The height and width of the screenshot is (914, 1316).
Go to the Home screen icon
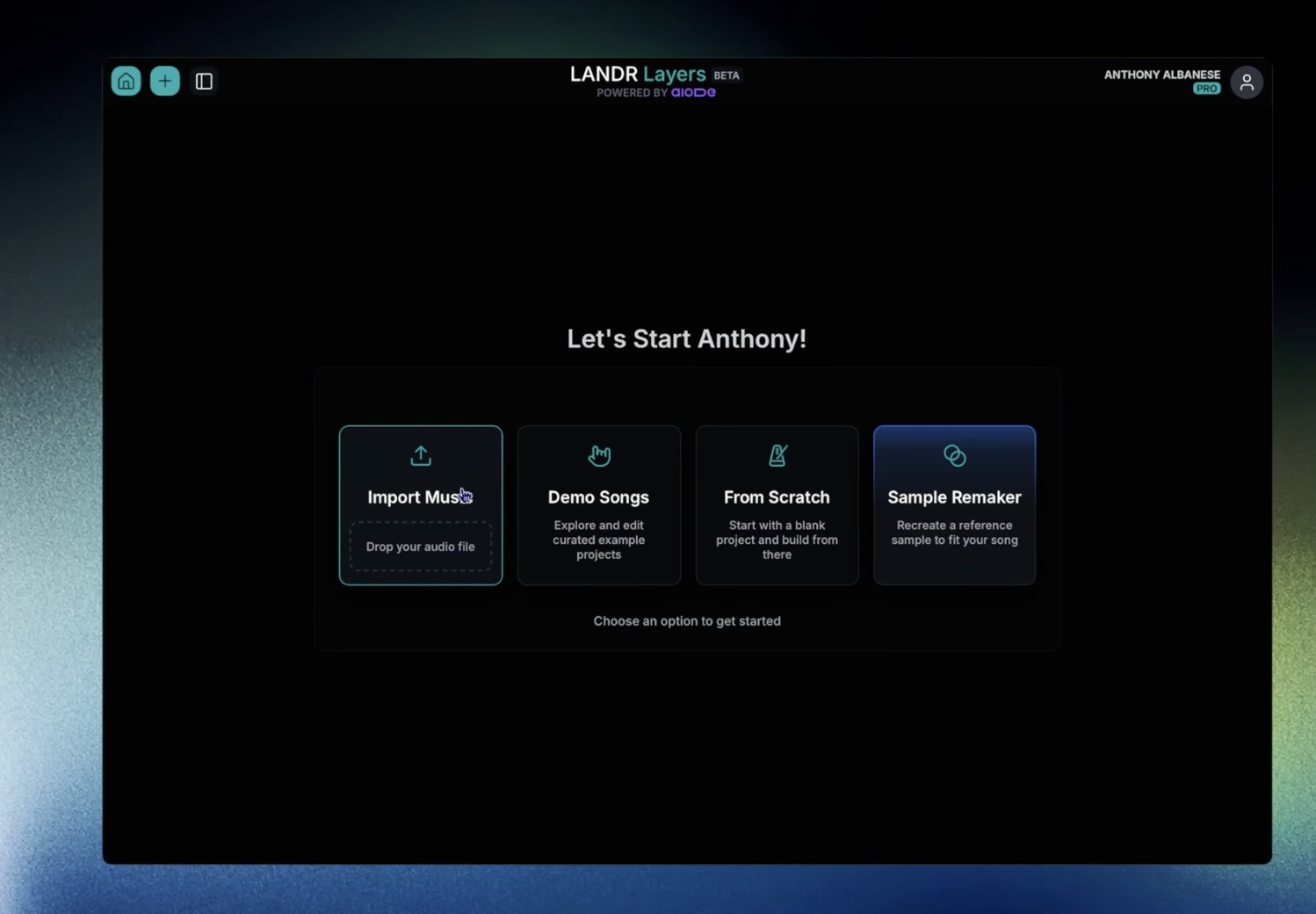[126, 81]
